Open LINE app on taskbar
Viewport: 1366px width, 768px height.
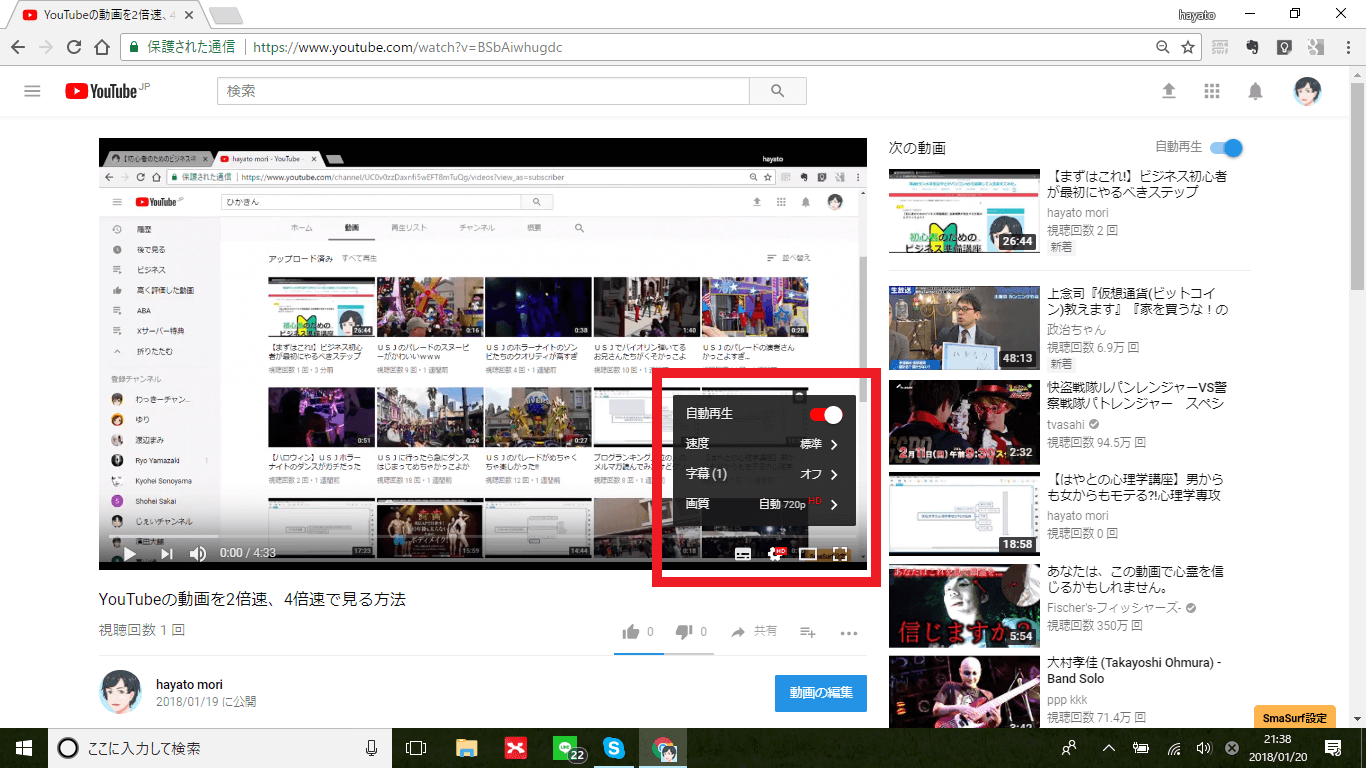tap(567, 748)
